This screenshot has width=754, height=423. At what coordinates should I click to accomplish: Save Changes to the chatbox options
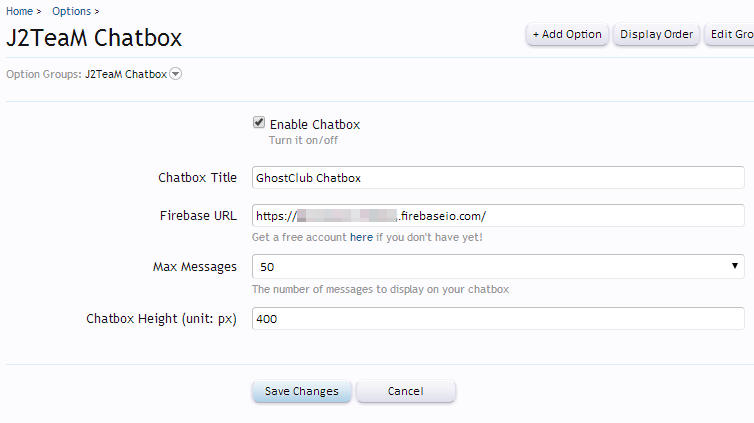click(301, 391)
